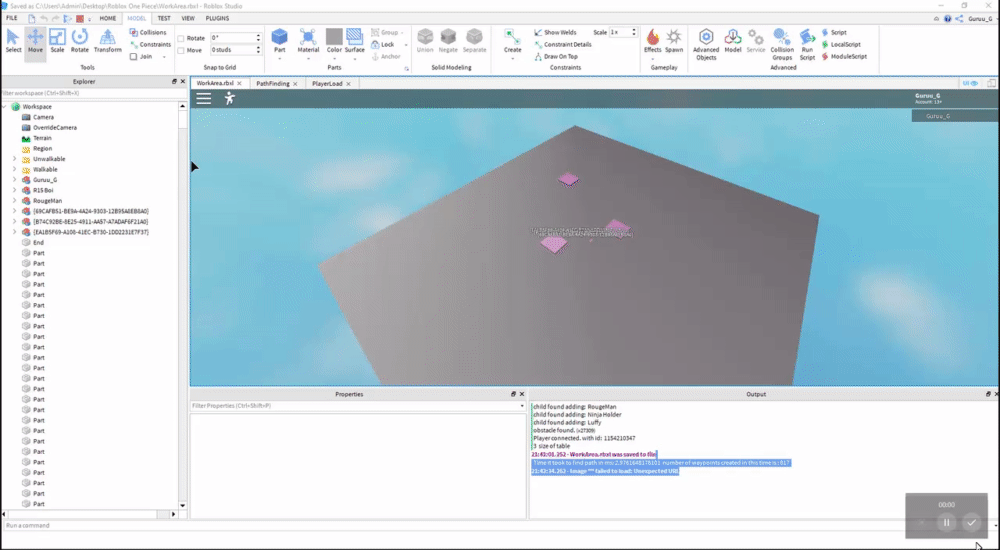The width and height of the screenshot is (1000, 550).
Task: Open the Lock dropdown
Action: pyautogui.click(x=407, y=45)
